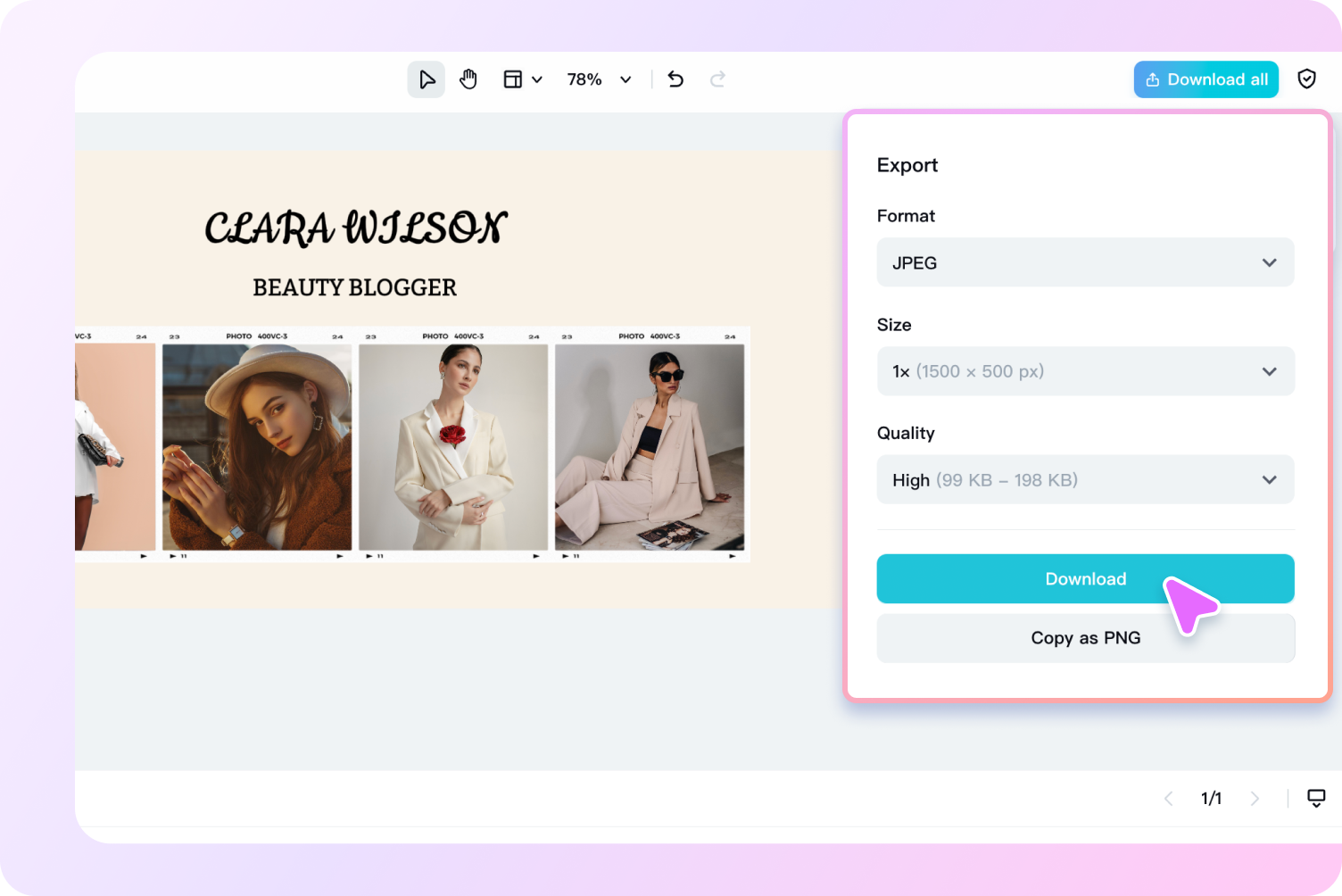
Task: Open the Quality dropdown set to High
Action: pyautogui.click(x=1085, y=479)
